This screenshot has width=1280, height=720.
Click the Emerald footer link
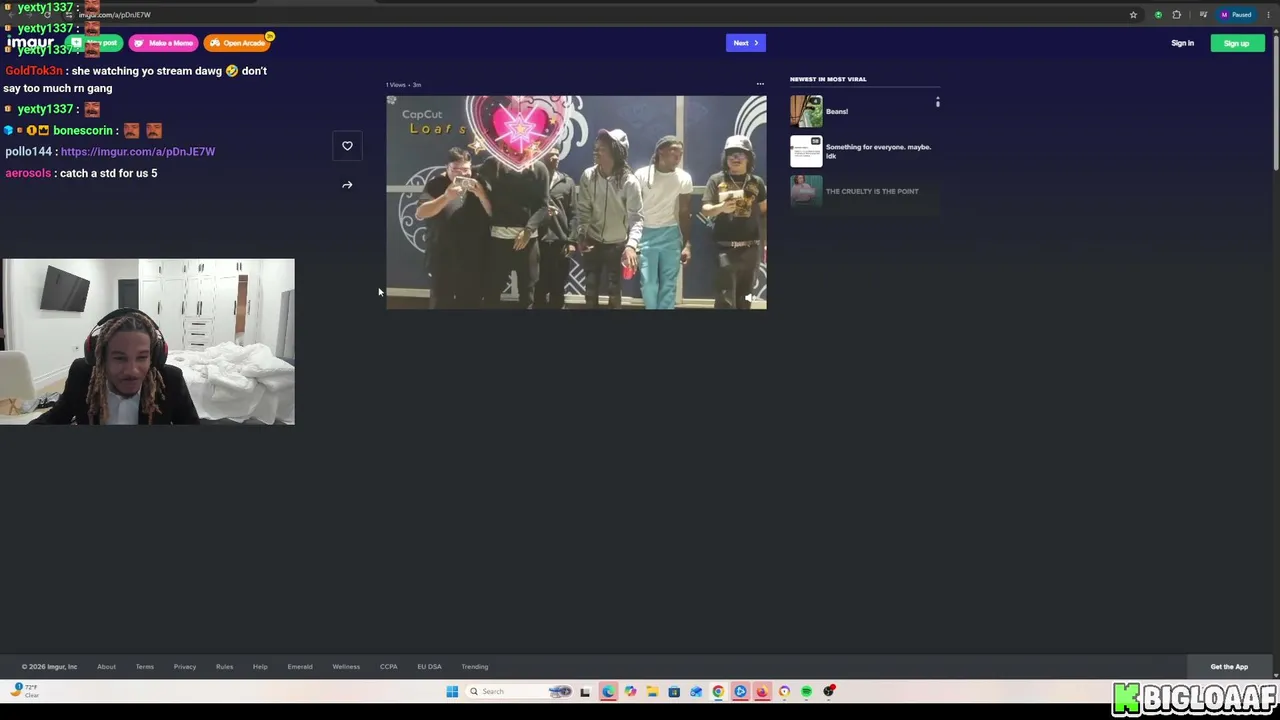click(300, 667)
